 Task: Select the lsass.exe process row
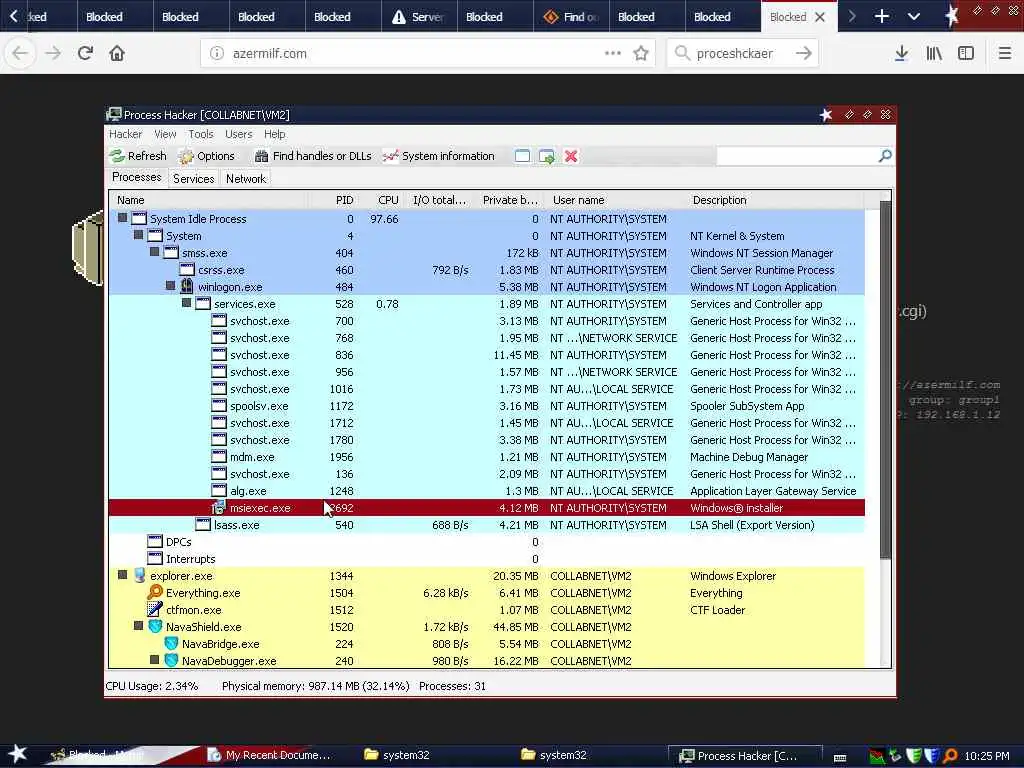click(487, 524)
